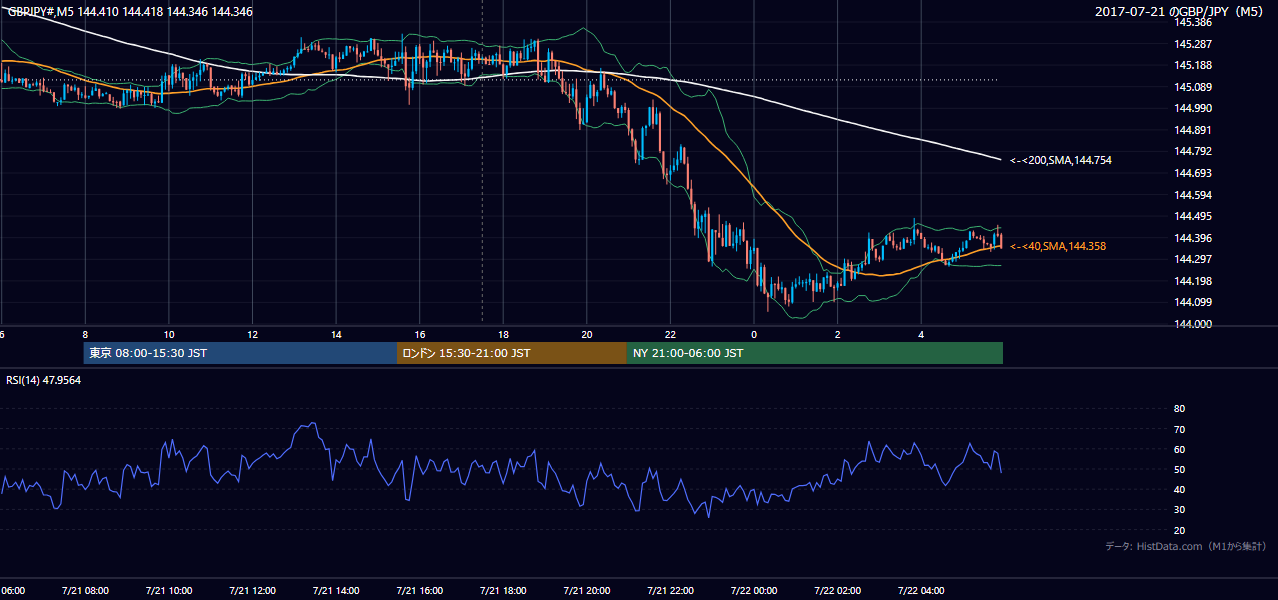1278x600 pixels.
Task: Click the 7/21 22:00 time label
Action: [x=670, y=591]
